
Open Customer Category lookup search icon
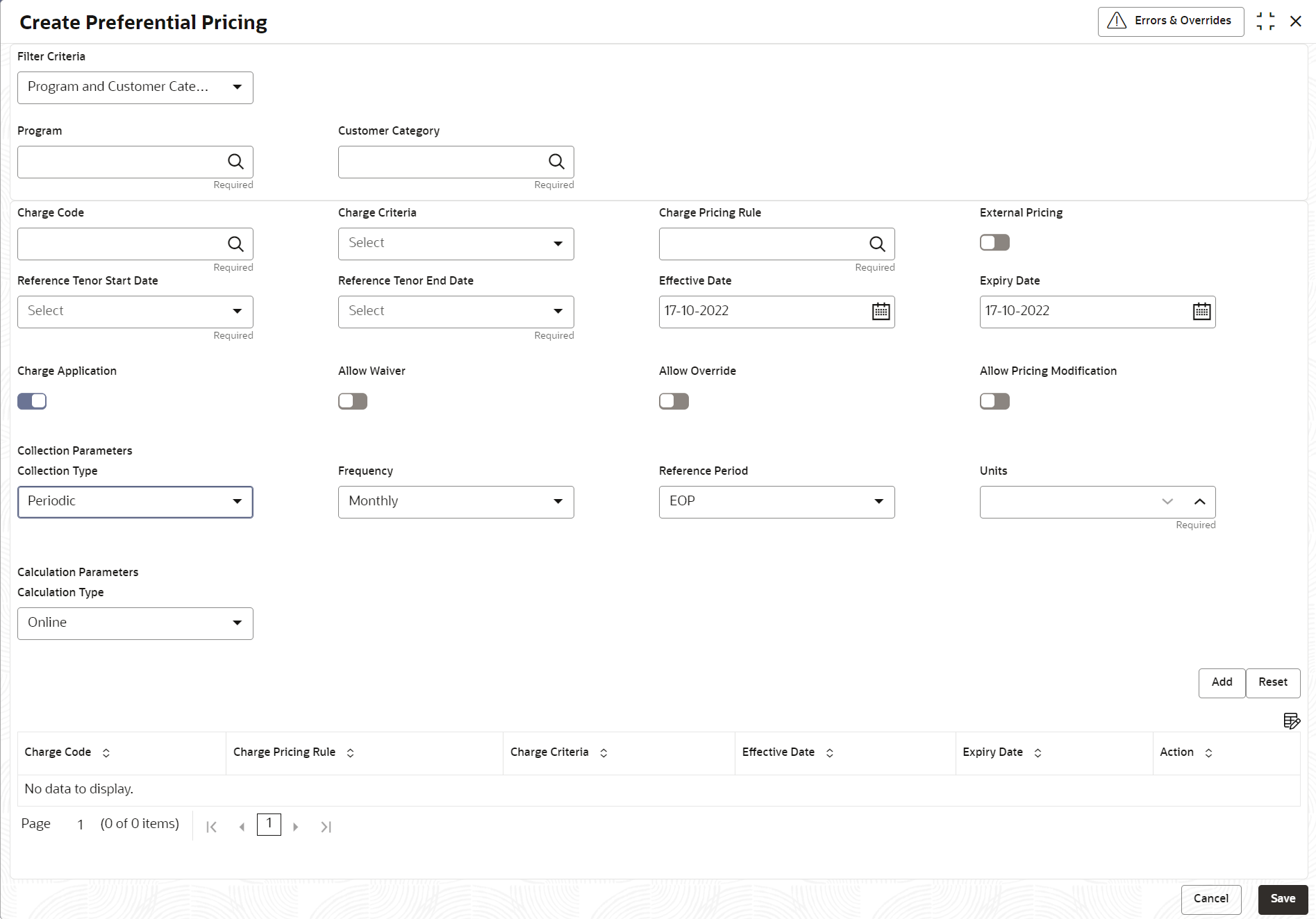[556, 162]
